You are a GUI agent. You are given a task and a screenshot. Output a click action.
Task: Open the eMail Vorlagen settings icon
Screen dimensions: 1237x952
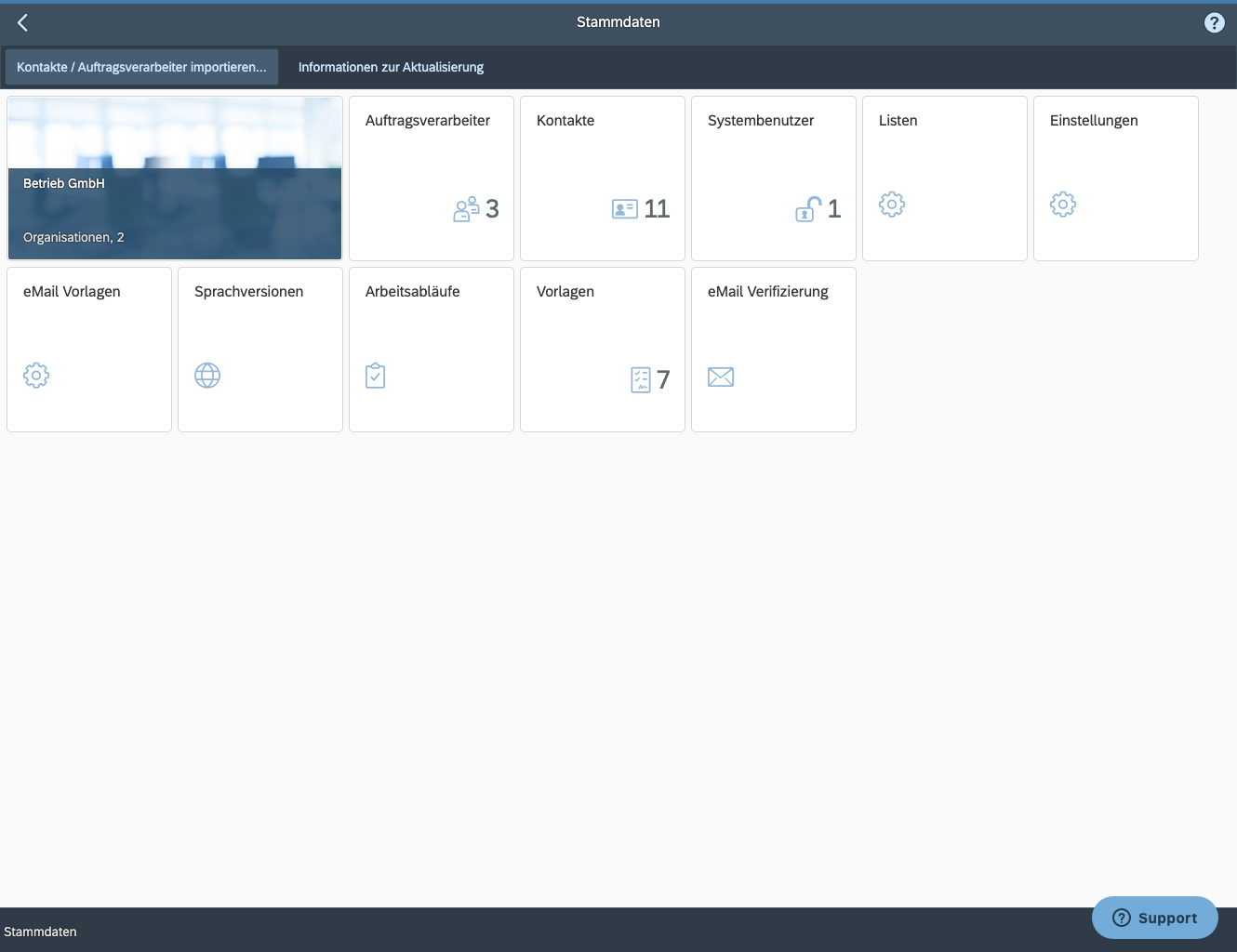tap(36, 376)
